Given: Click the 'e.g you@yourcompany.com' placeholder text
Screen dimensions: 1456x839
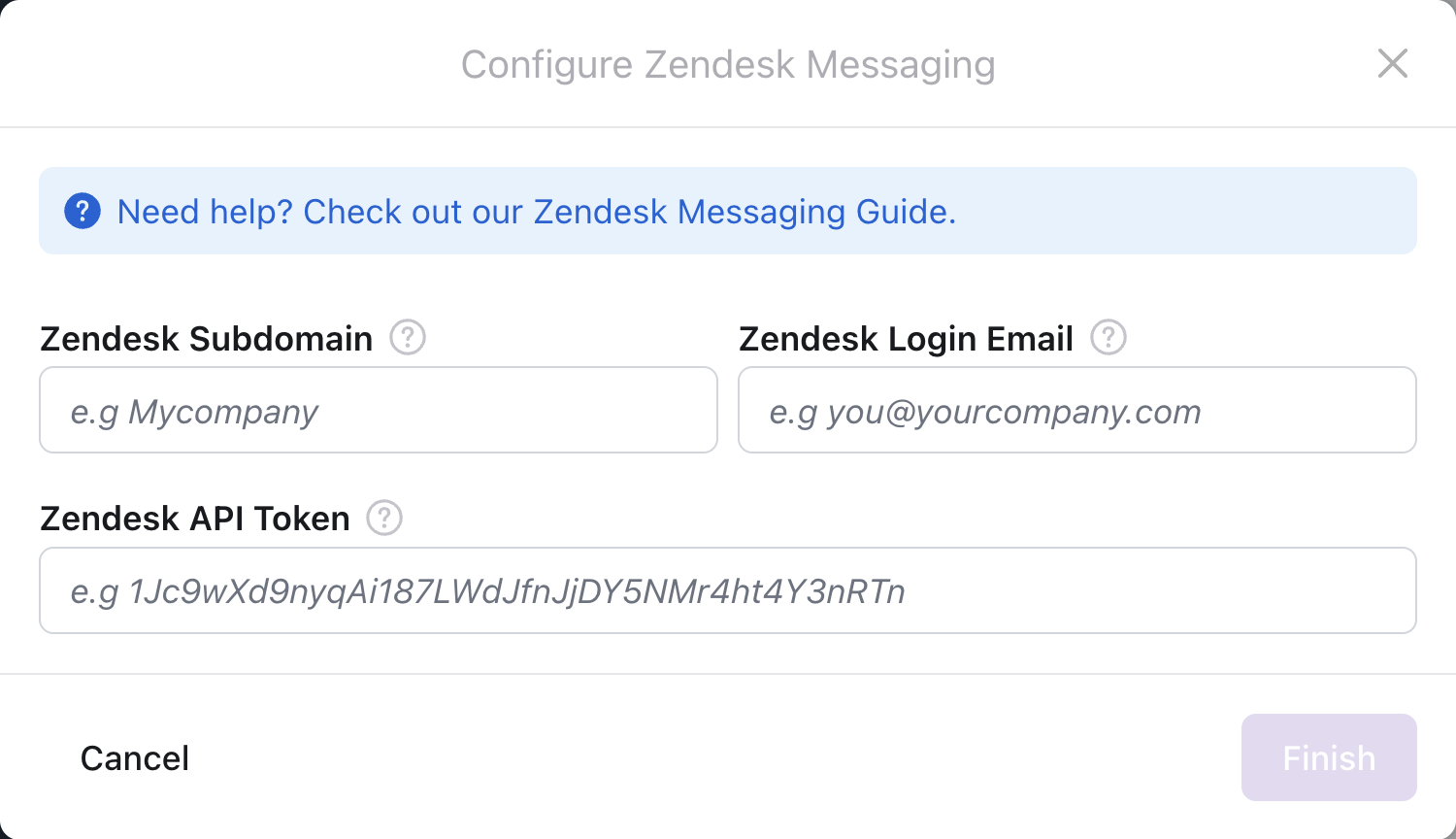Looking at the screenshot, I should click(985, 412).
